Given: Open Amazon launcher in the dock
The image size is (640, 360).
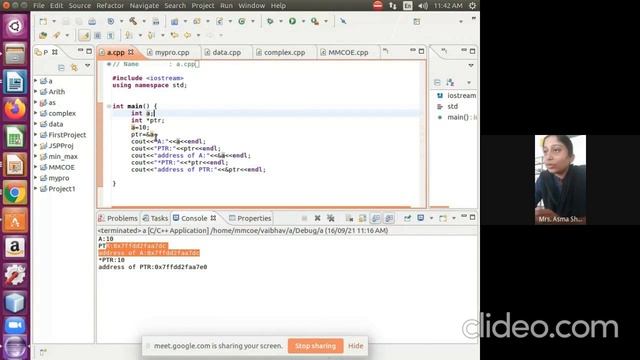Looking at the screenshot, I should point(15,248).
